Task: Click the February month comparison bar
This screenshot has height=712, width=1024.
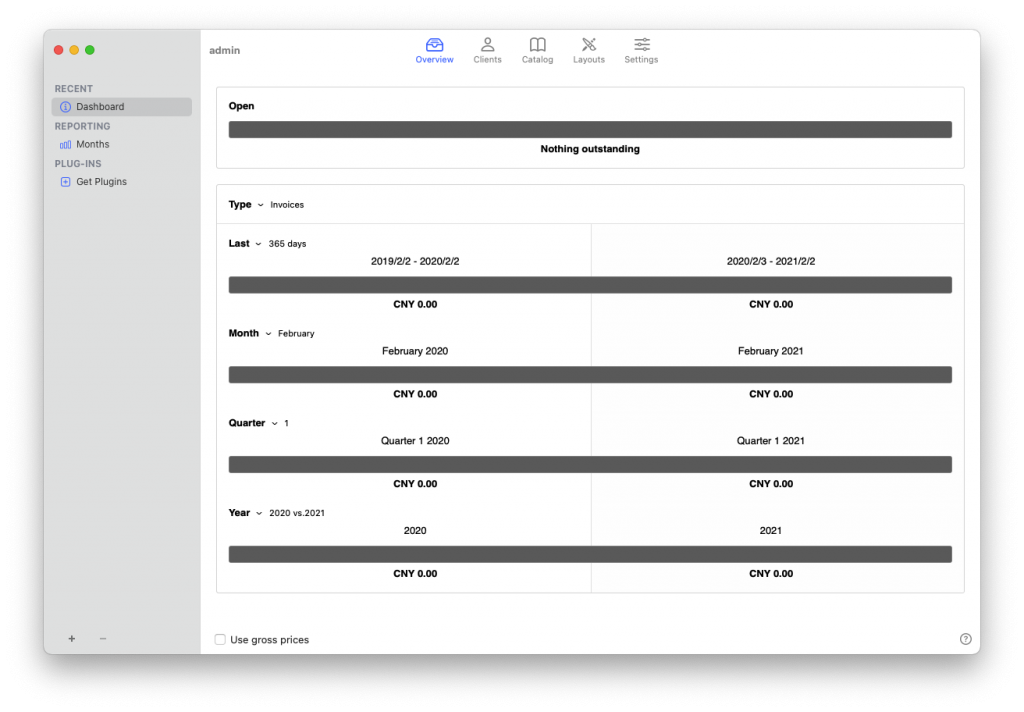Action: click(590, 374)
